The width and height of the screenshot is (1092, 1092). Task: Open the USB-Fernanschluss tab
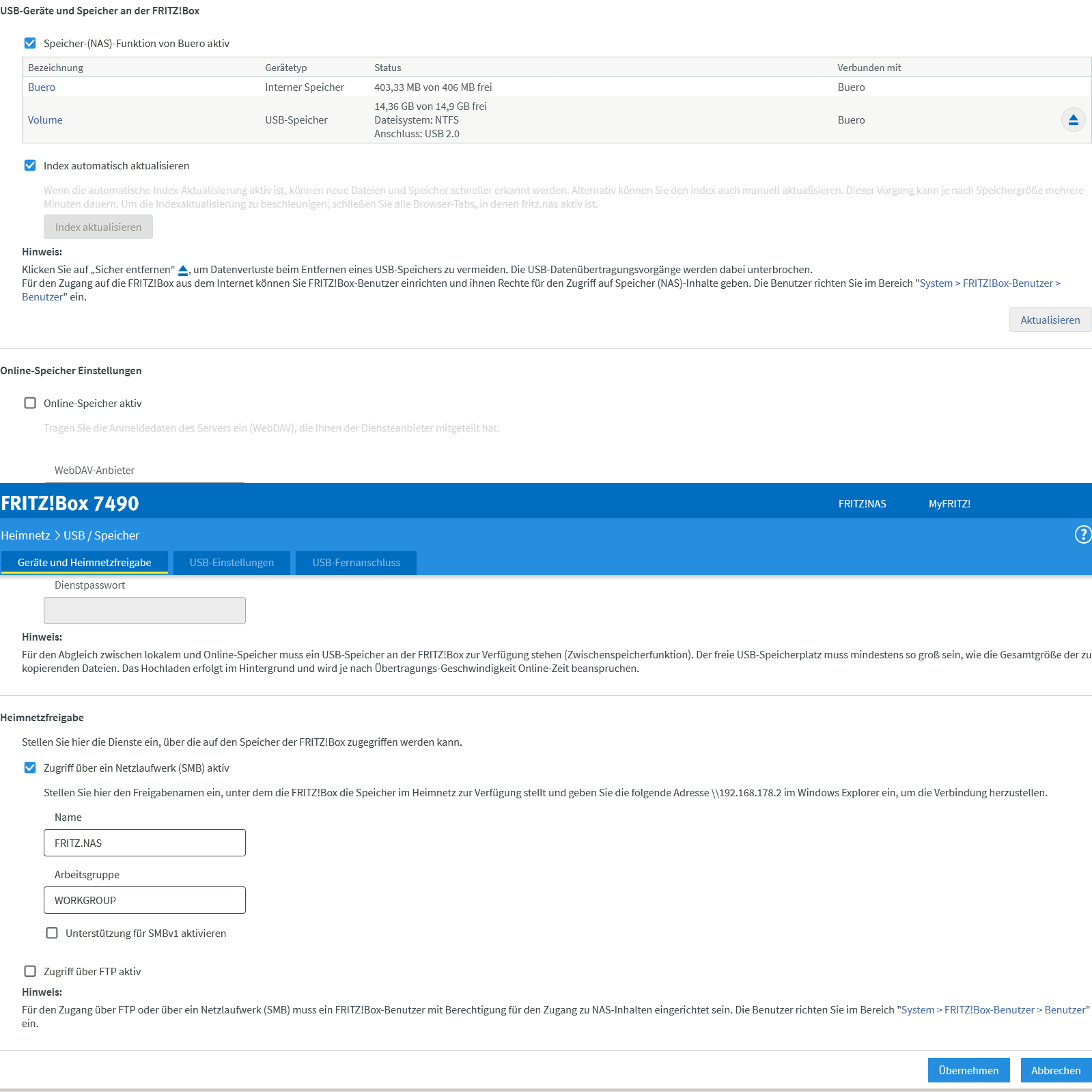356,562
